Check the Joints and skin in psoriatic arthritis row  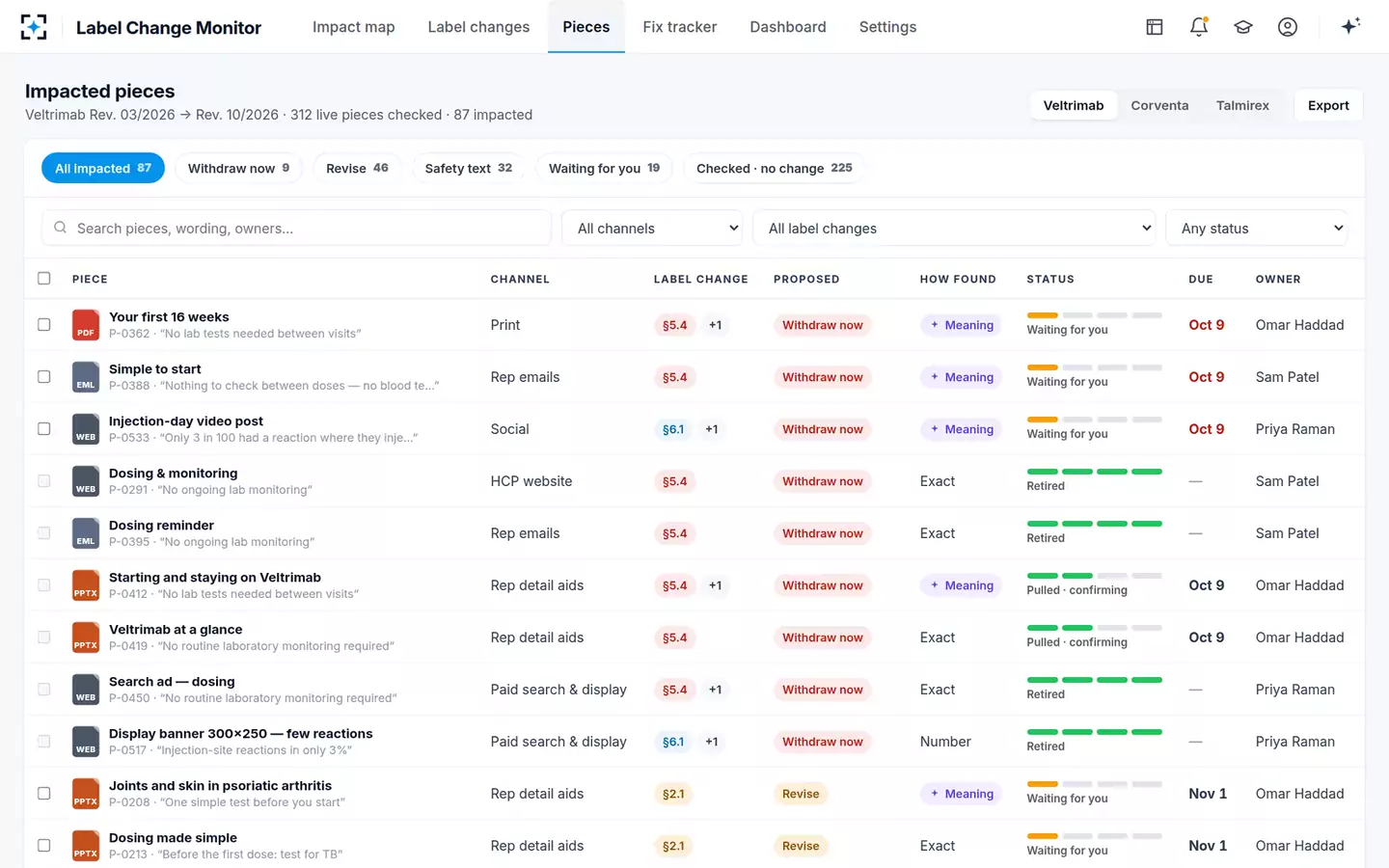(x=44, y=794)
